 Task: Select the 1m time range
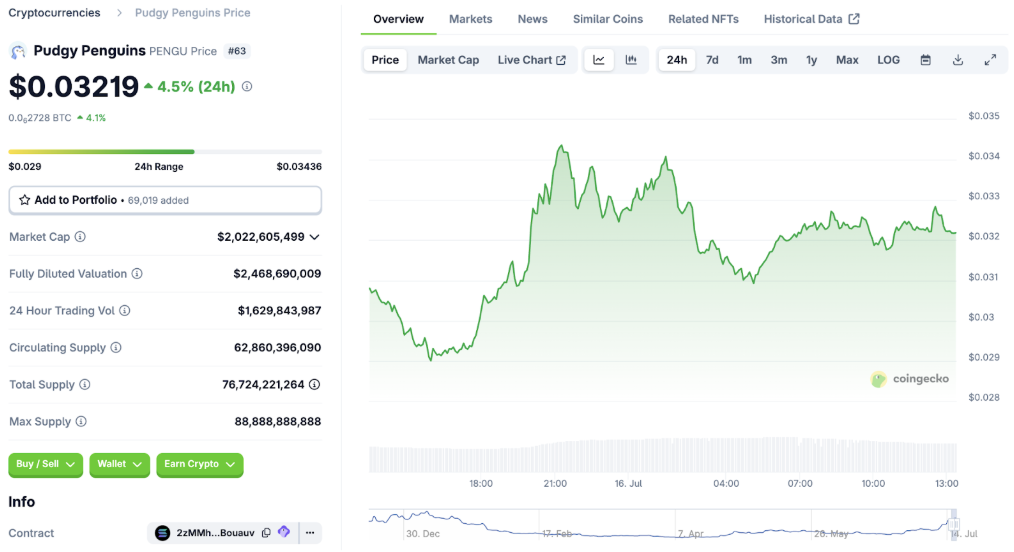click(x=744, y=60)
